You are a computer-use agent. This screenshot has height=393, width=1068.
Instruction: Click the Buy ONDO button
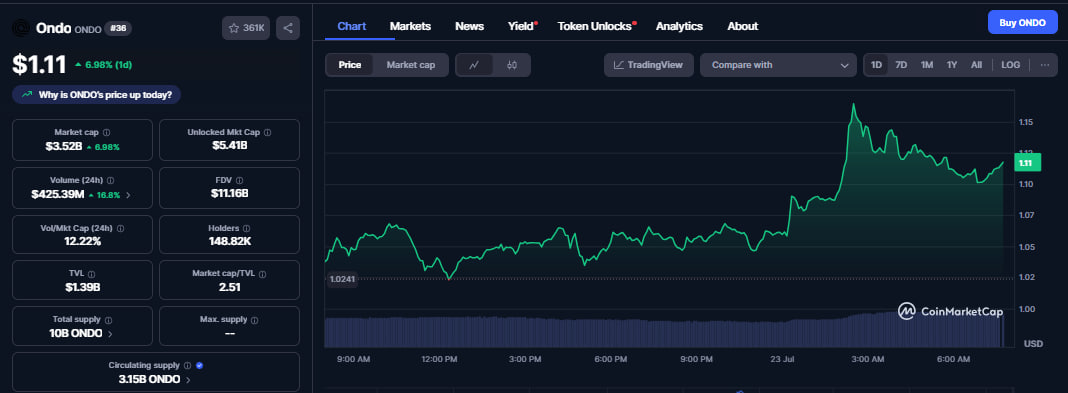point(1022,22)
